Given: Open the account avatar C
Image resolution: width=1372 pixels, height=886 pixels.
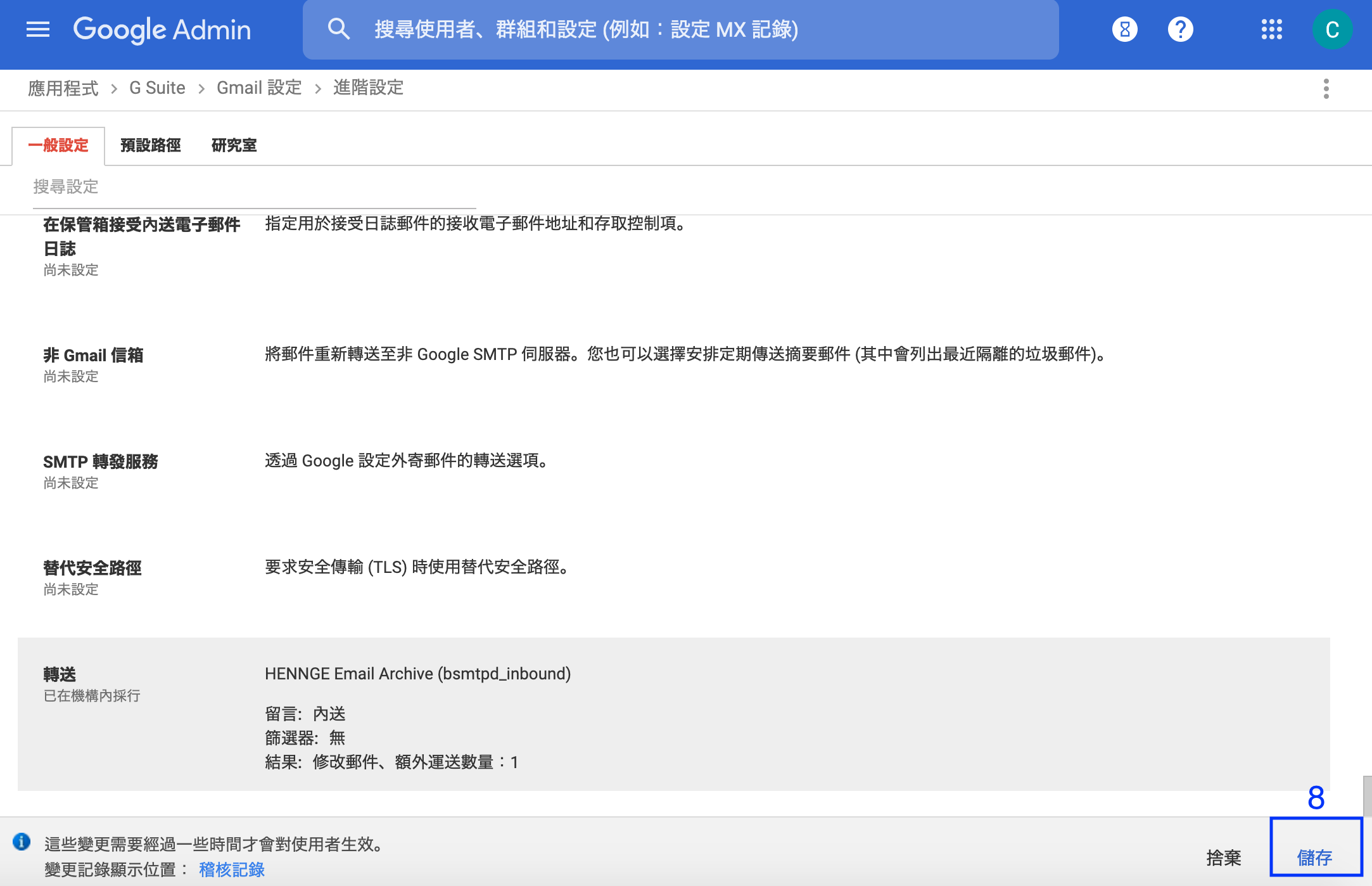Looking at the screenshot, I should click(x=1332, y=29).
